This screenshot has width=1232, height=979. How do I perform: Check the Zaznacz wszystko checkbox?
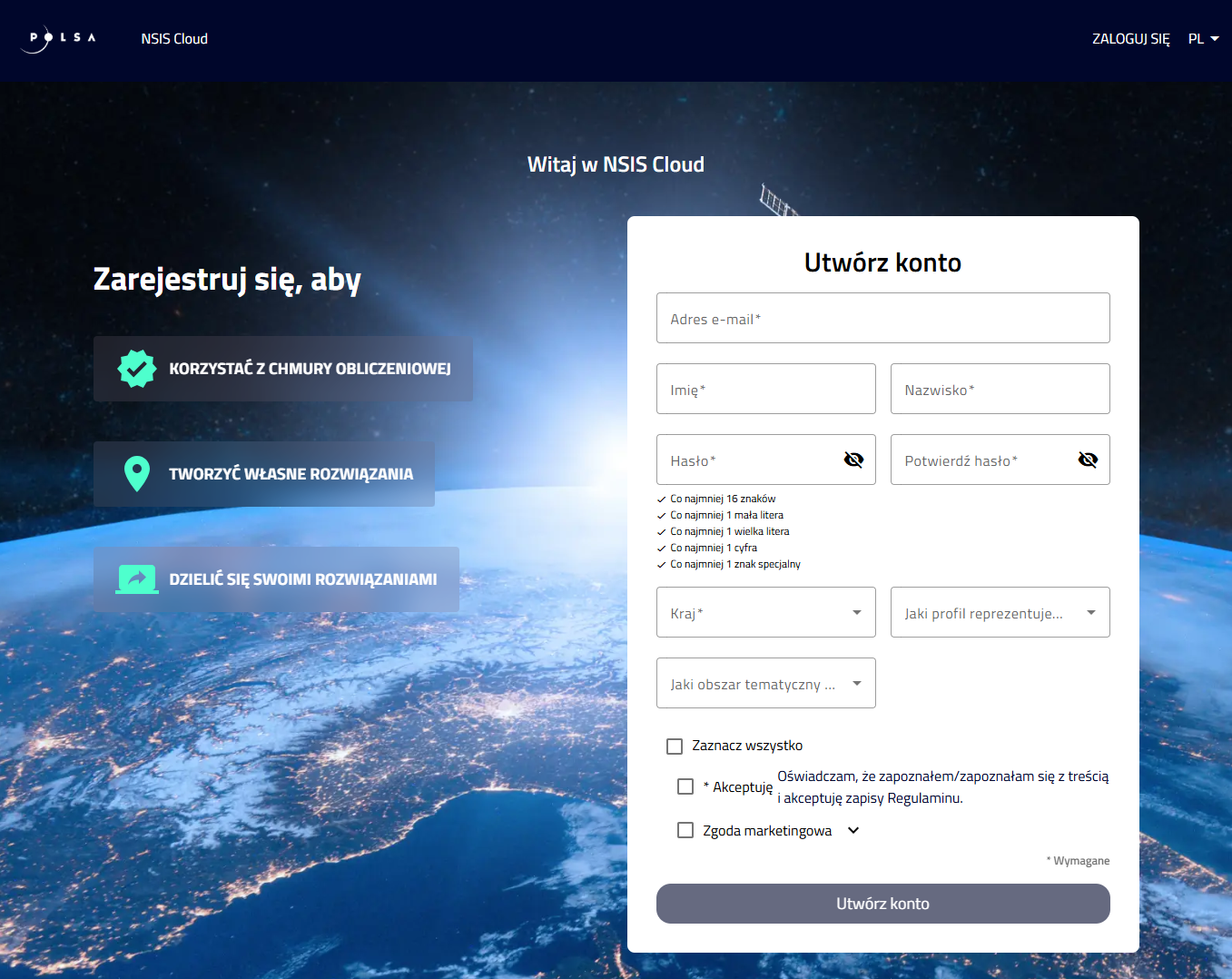[x=675, y=747]
